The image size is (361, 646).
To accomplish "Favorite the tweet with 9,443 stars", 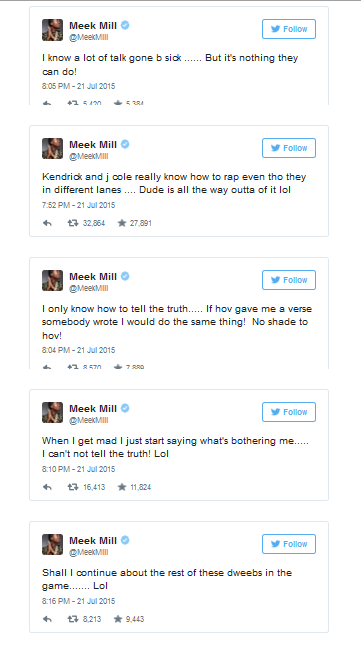I will click(118, 619).
